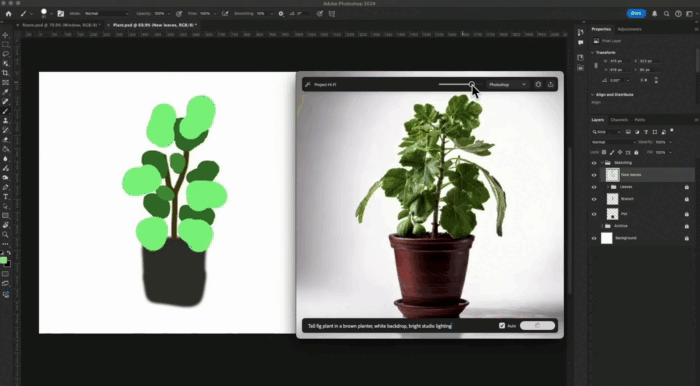The width and height of the screenshot is (700, 386).
Task: Switch to the Room.psd document tab
Action: [x=60, y=25]
